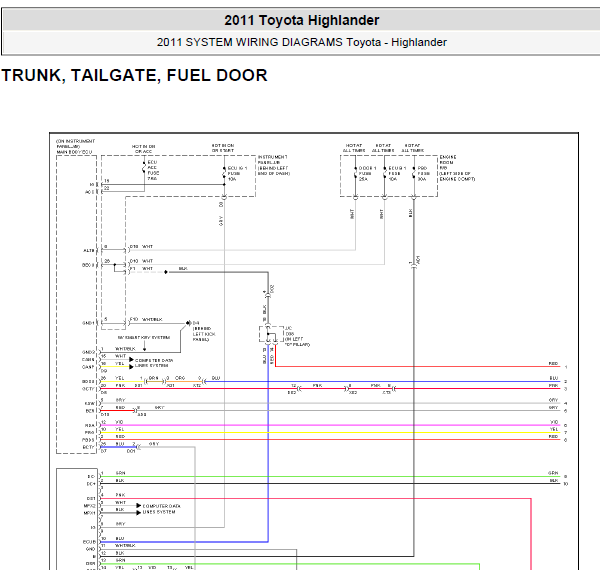The width and height of the screenshot is (600, 570).
Task: Click the "HOT IN ON OR ACC" label
Action: click(143, 149)
